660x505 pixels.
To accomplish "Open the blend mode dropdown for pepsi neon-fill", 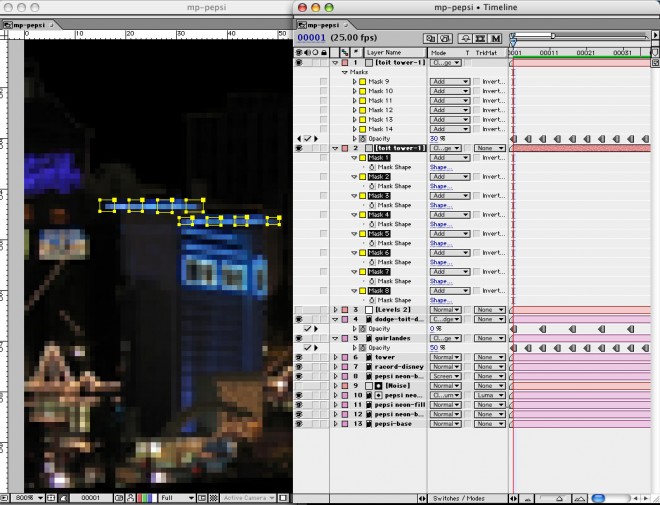I will [x=445, y=404].
